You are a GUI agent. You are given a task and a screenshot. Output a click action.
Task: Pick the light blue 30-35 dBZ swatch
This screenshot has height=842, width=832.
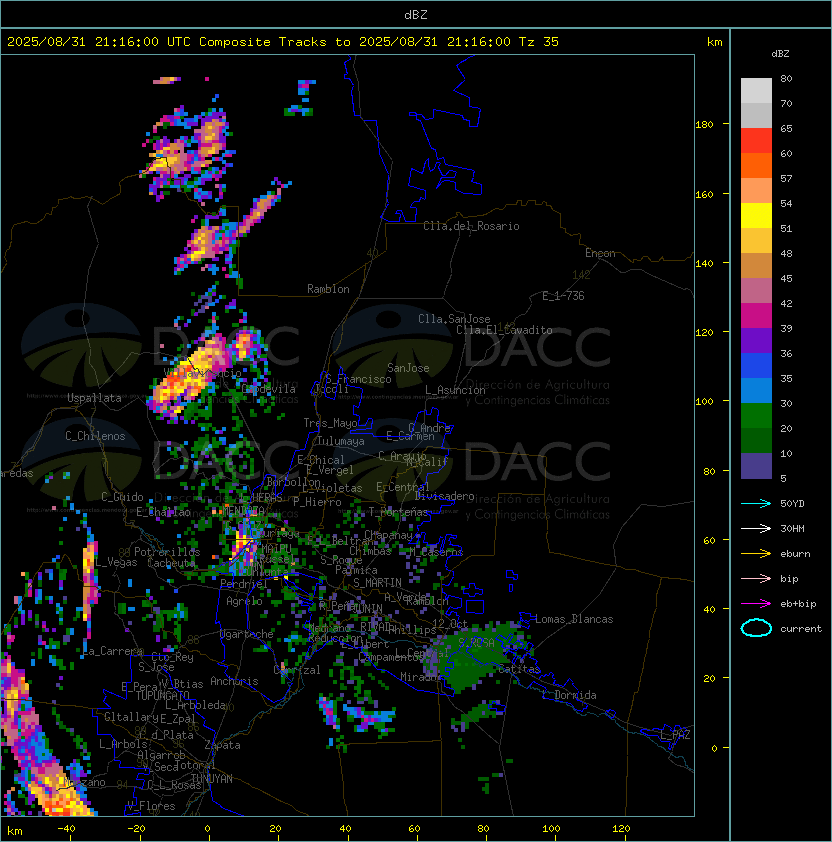pyautogui.click(x=756, y=390)
